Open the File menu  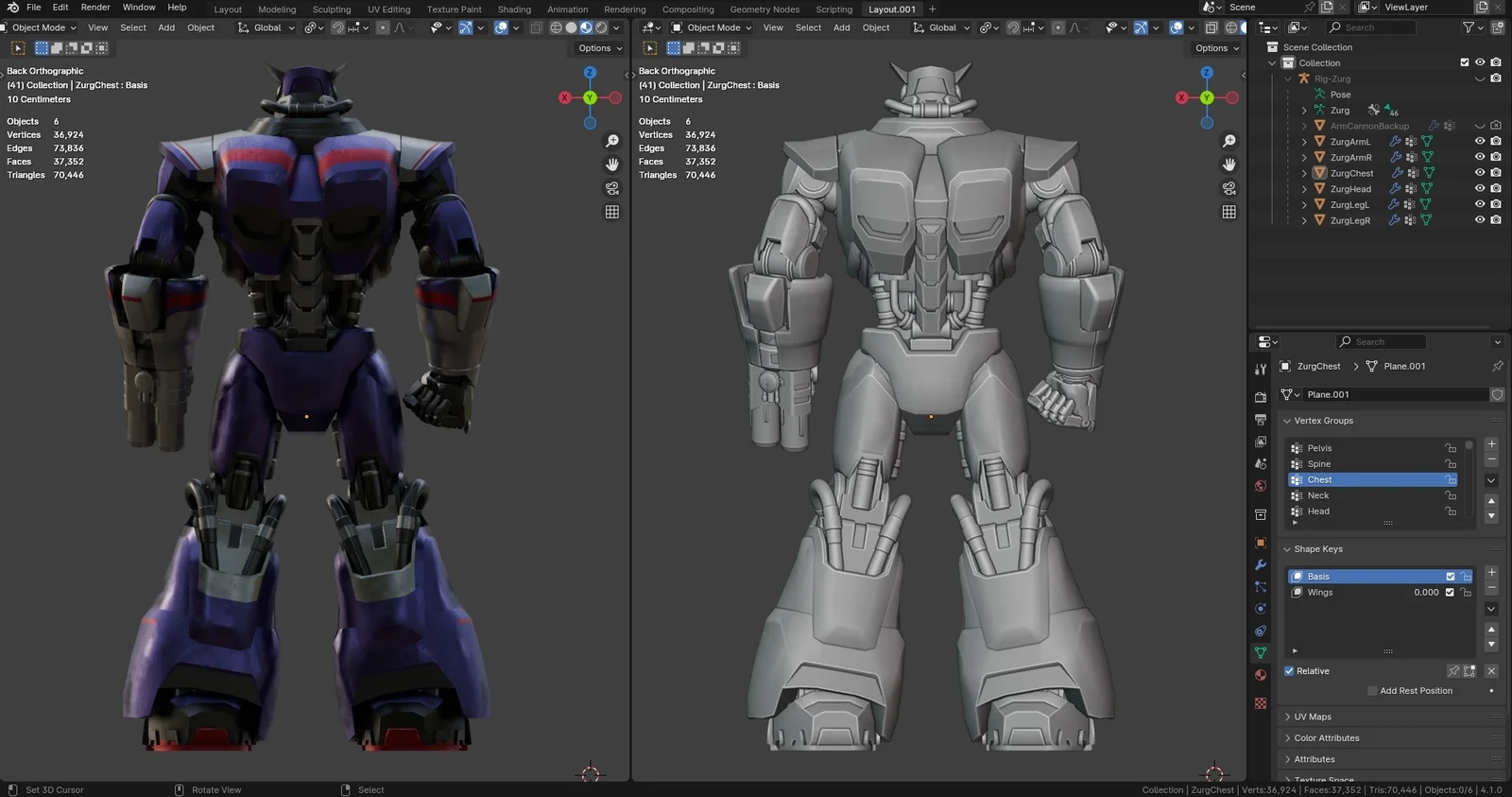point(34,8)
